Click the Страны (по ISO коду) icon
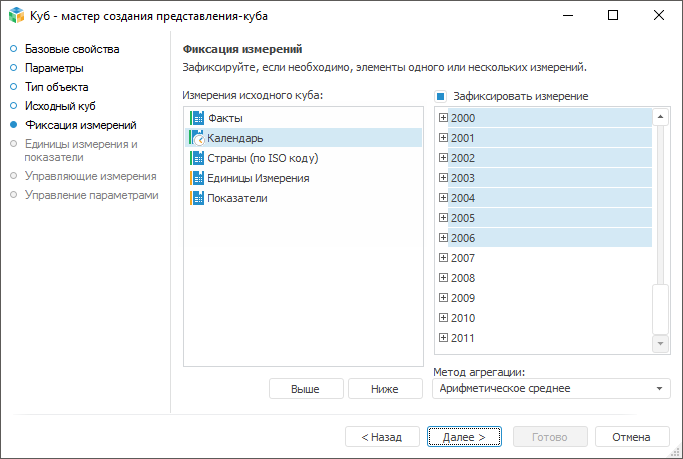Viewport: 683px width, 459px height. coord(196,158)
